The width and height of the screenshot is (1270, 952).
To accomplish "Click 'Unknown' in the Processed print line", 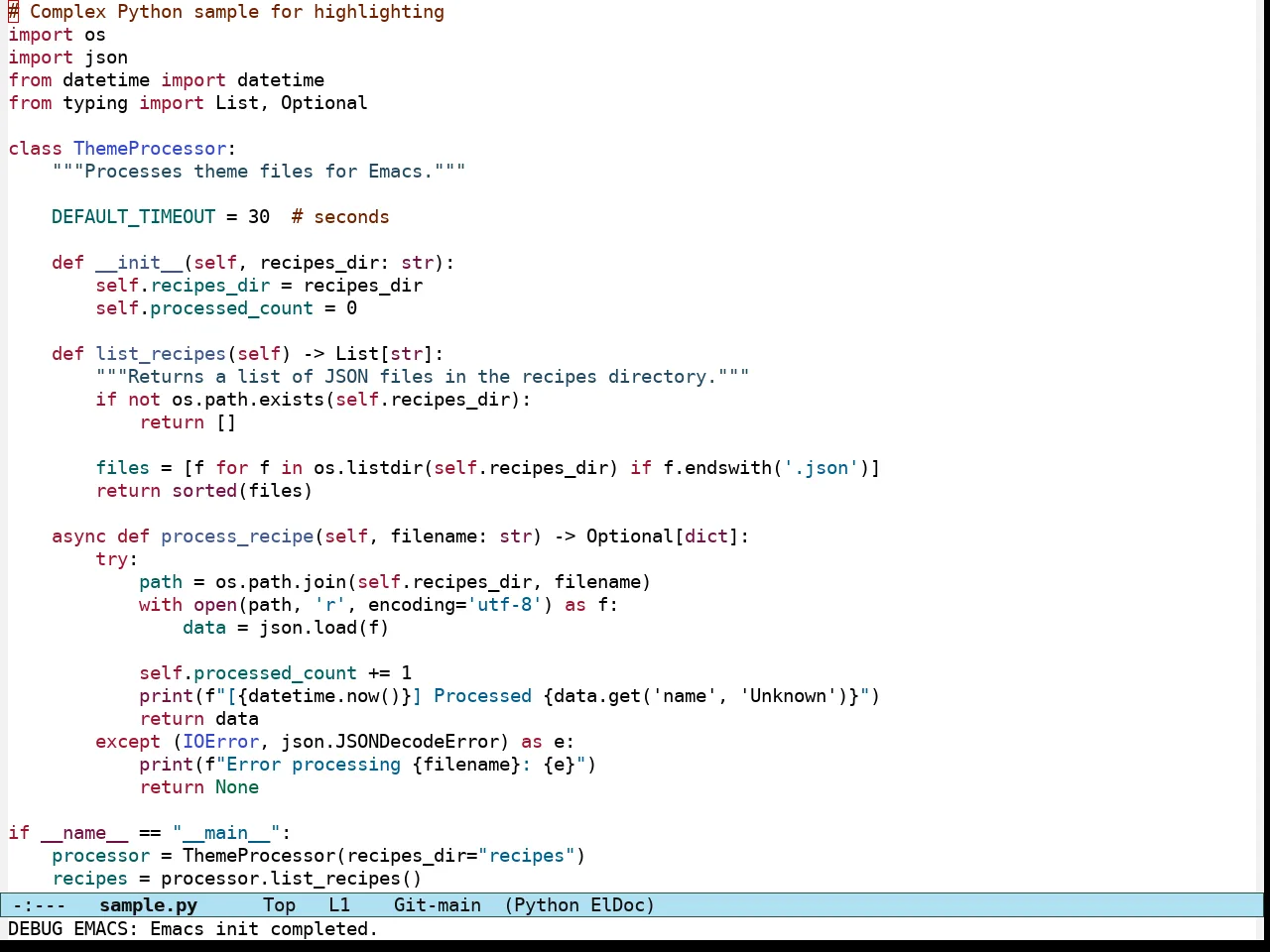I will pos(789,696).
